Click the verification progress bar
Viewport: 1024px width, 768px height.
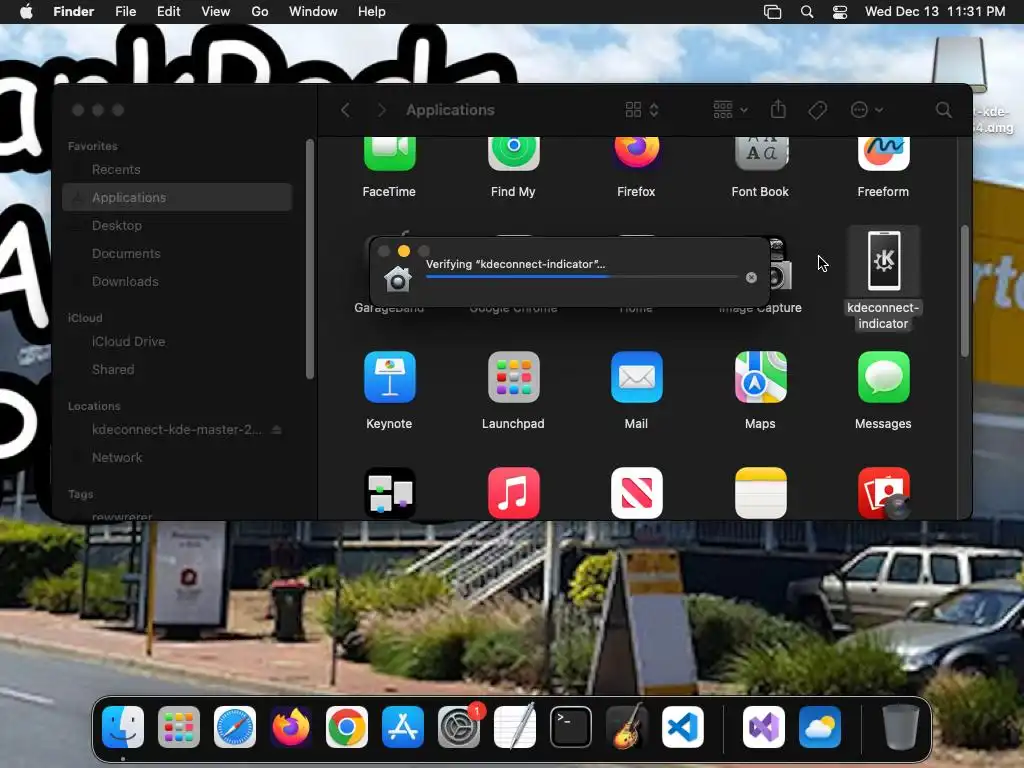(x=581, y=277)
